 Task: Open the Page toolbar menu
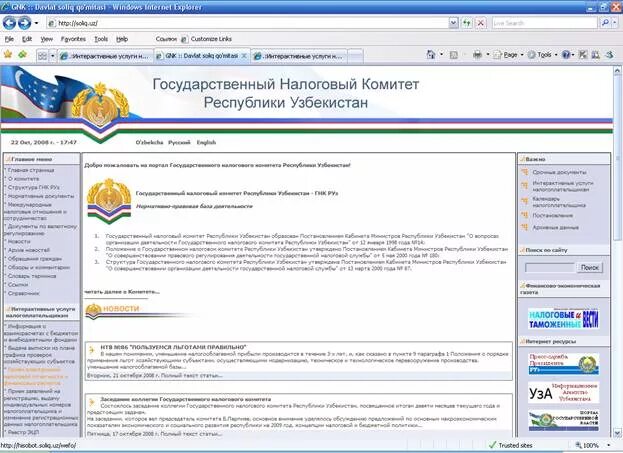click(x=508, y=55)
